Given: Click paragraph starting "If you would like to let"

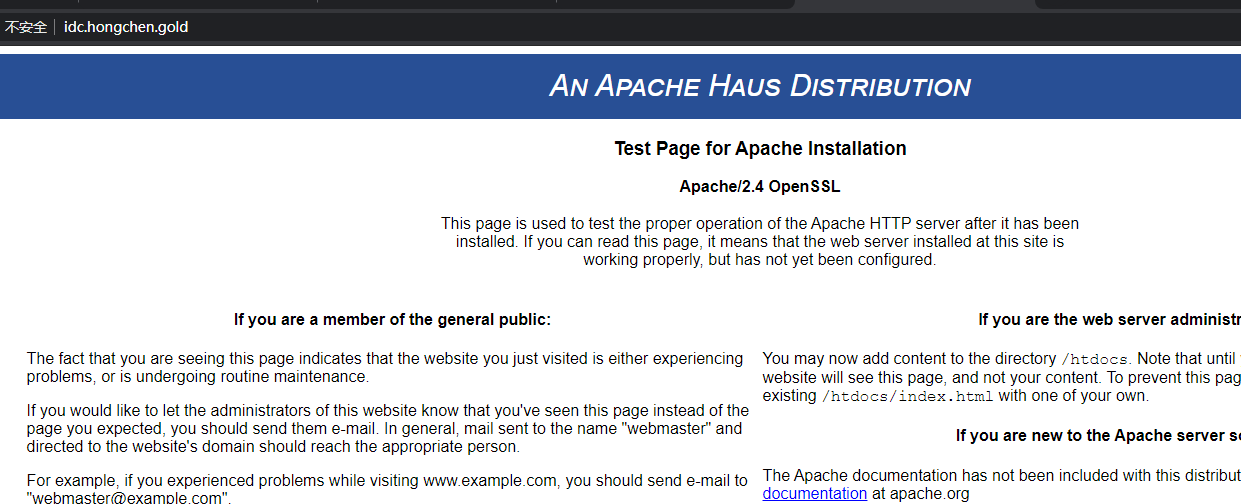Looking at the screenshot, I should click(388, 428).
